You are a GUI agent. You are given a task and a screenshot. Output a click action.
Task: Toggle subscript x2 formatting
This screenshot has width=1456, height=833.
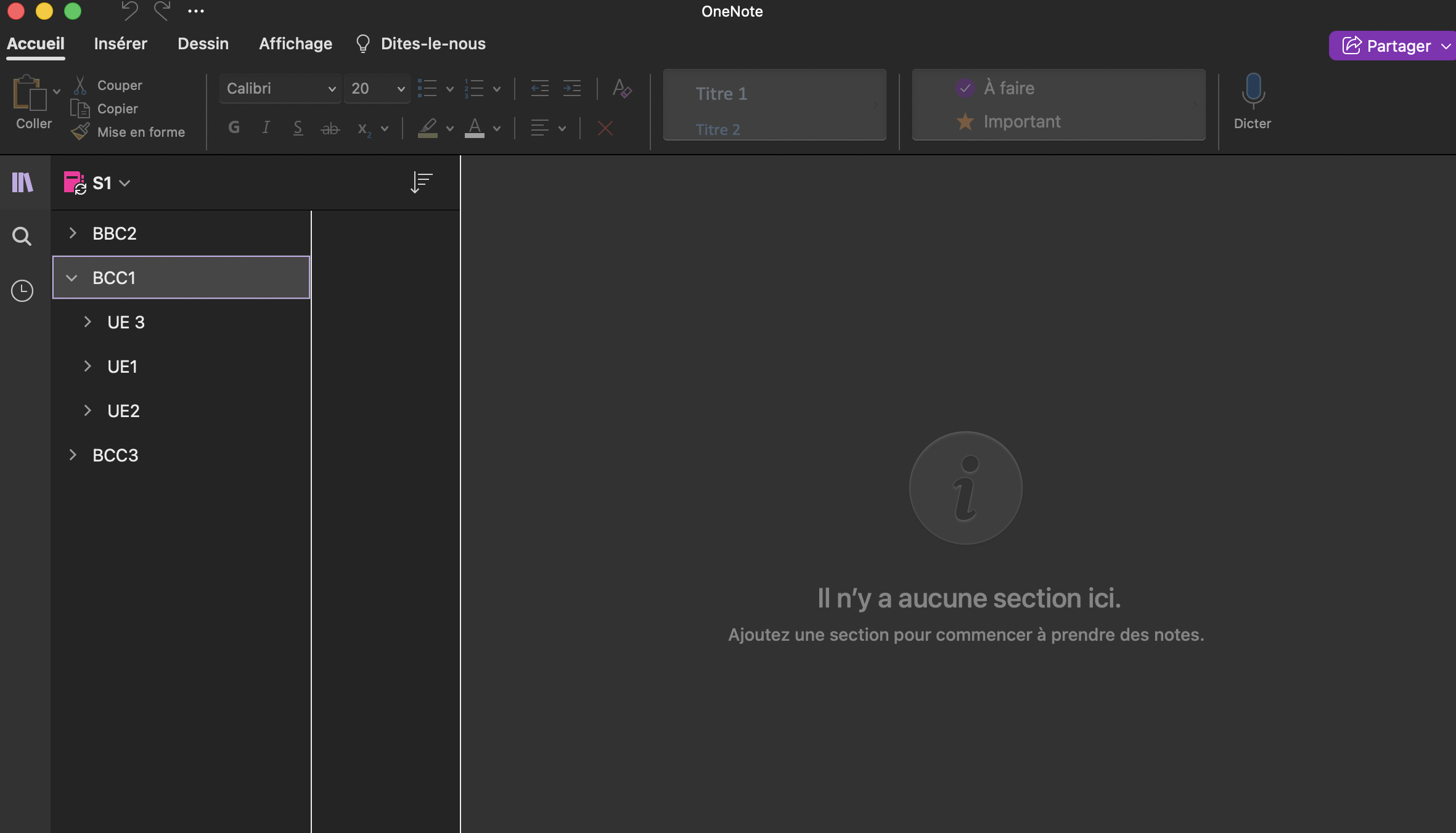coord(364,129)
